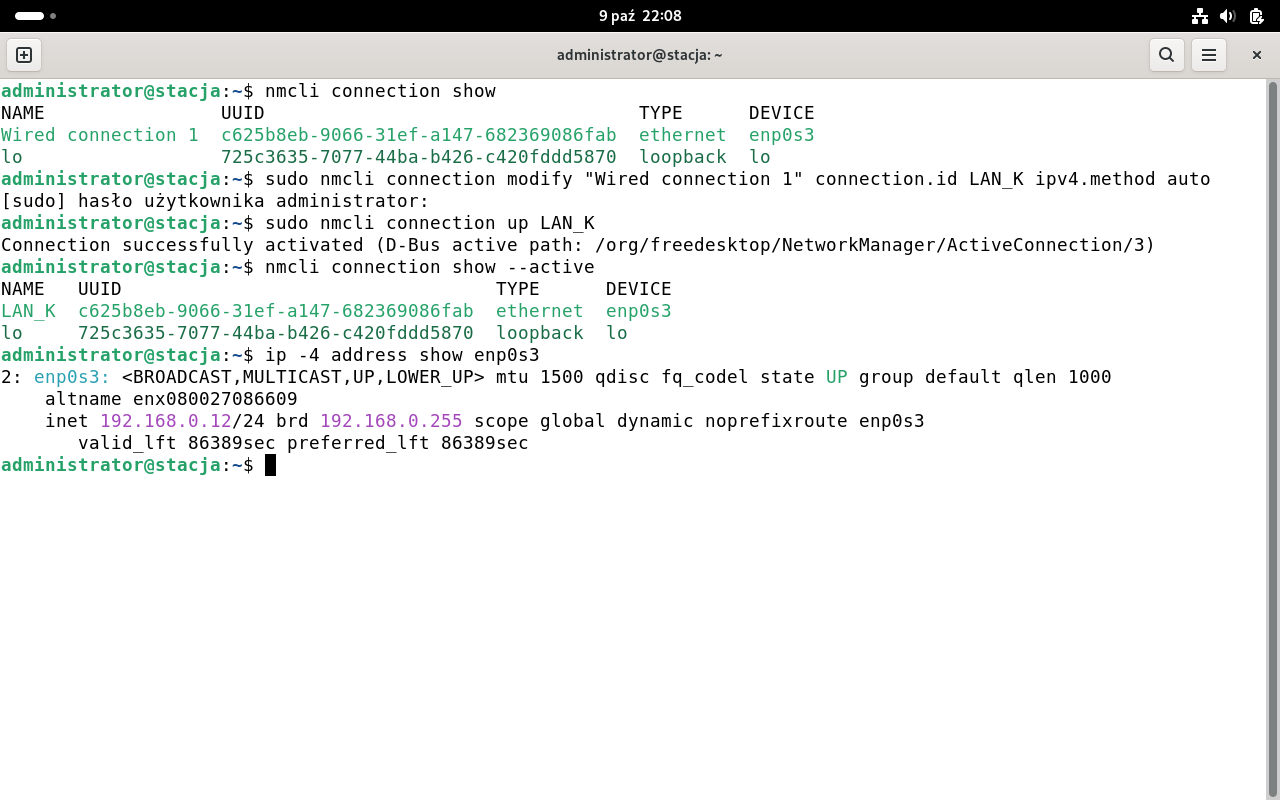This screenshot has width=1280, height=800.
Task: Click the window title administrator@stacja: ~
Action: click(640, 55)
